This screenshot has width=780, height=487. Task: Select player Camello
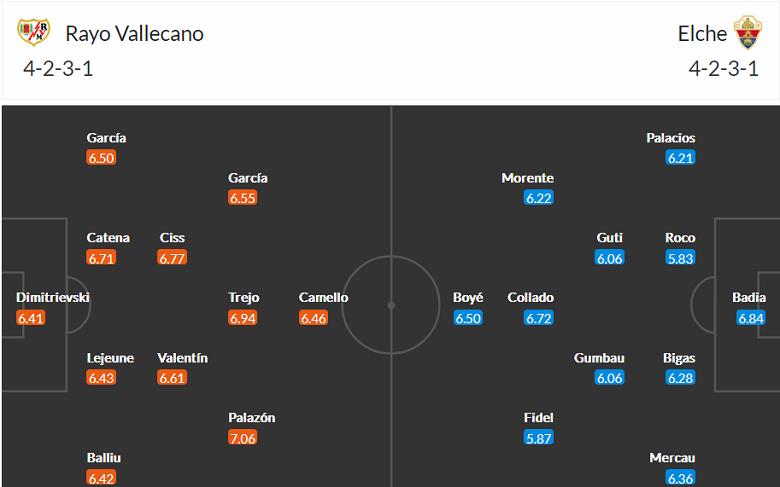point(323,298)
